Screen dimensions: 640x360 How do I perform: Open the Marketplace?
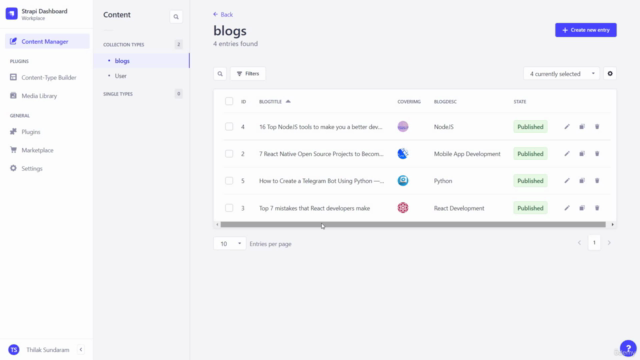[32, 150]
